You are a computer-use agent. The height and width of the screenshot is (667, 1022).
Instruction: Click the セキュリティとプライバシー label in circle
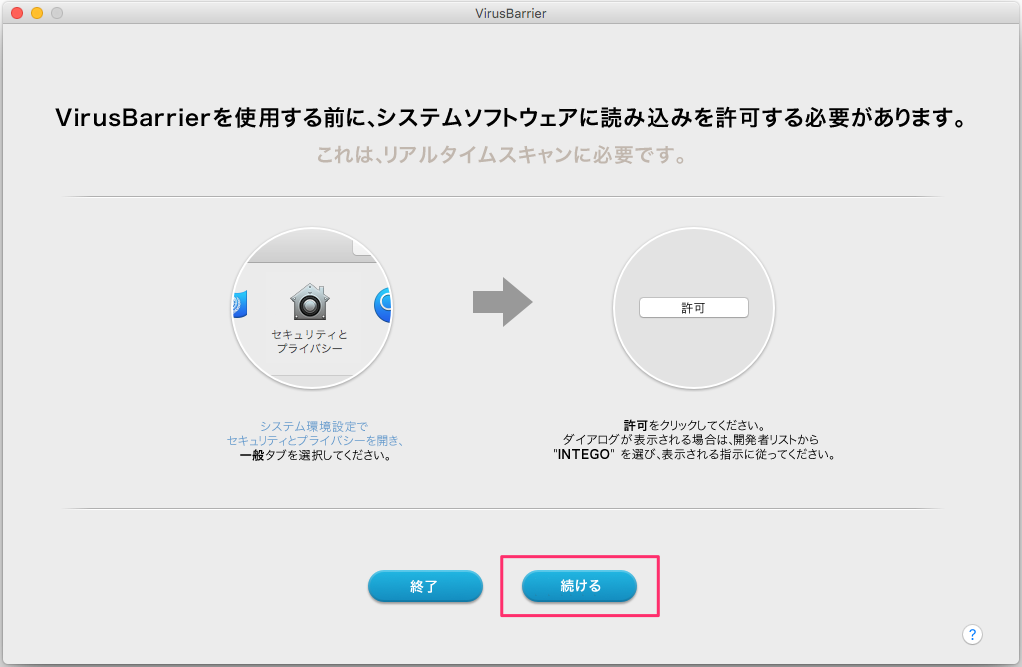[x=310, y=341]
